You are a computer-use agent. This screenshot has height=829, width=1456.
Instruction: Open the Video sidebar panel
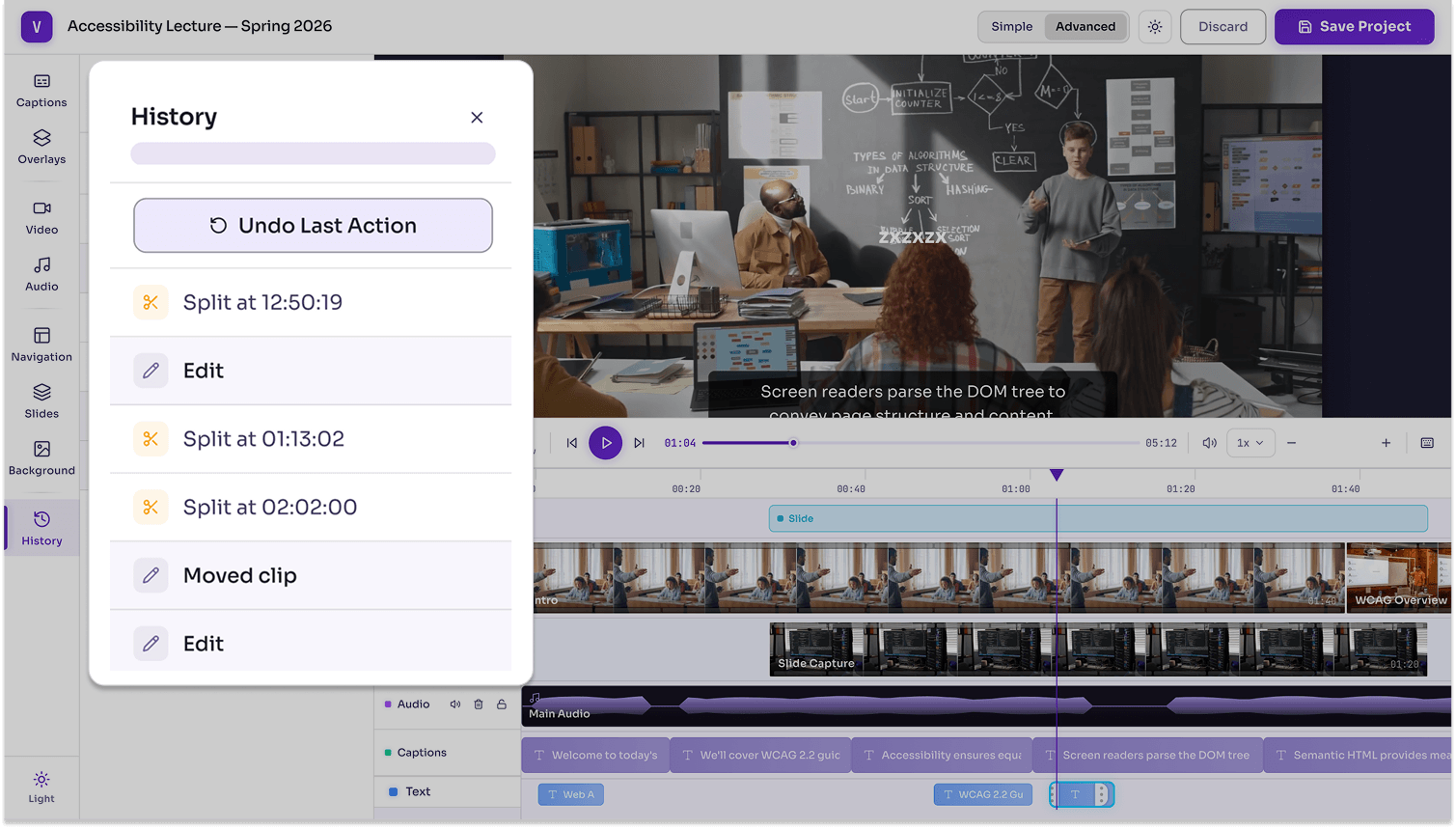41,218
